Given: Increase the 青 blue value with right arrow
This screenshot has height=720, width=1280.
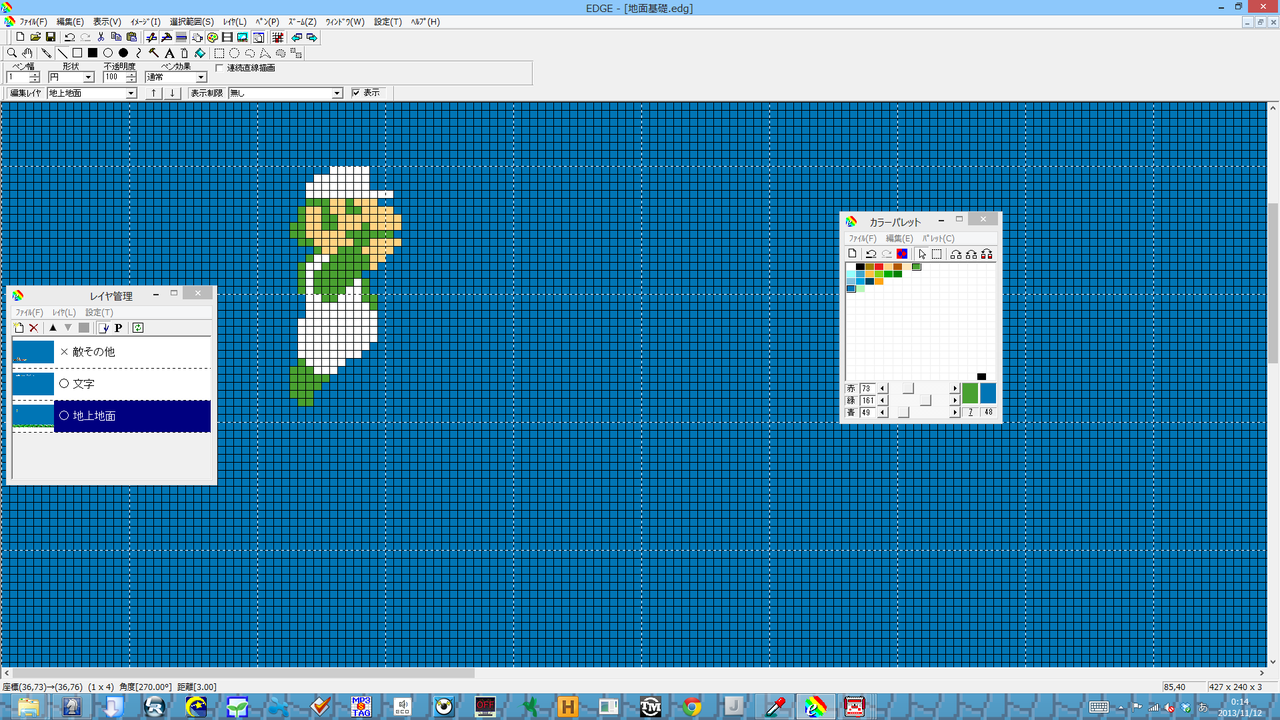Looking at the screenshot, I should tap(954, 412).
